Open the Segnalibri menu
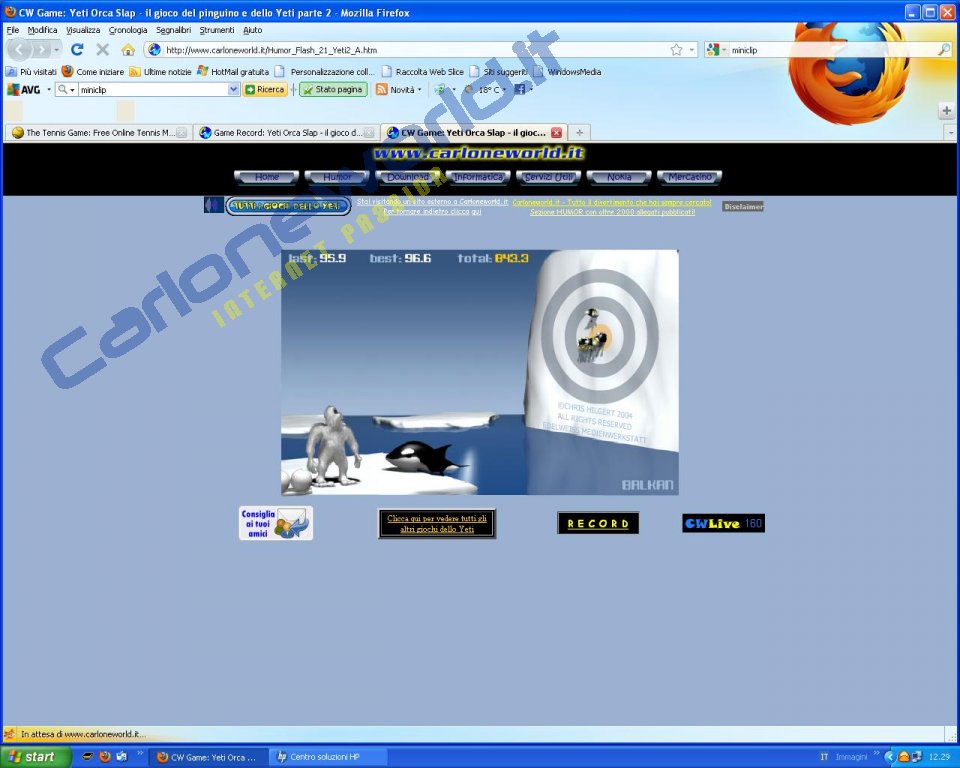Screen dimensions: 960x768 (x=173, y=29)
